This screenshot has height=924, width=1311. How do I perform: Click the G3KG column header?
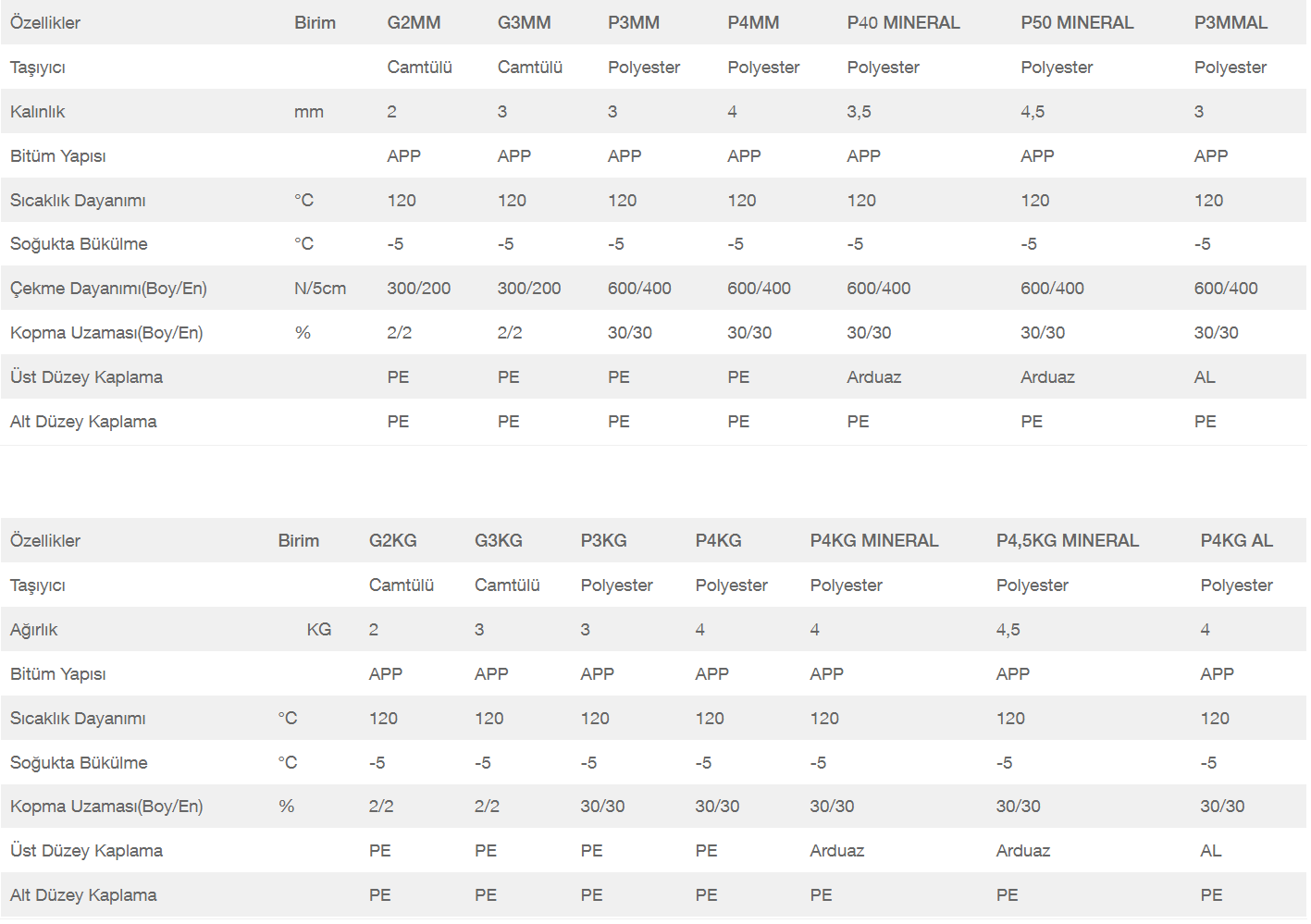click(x=499, y=541)
